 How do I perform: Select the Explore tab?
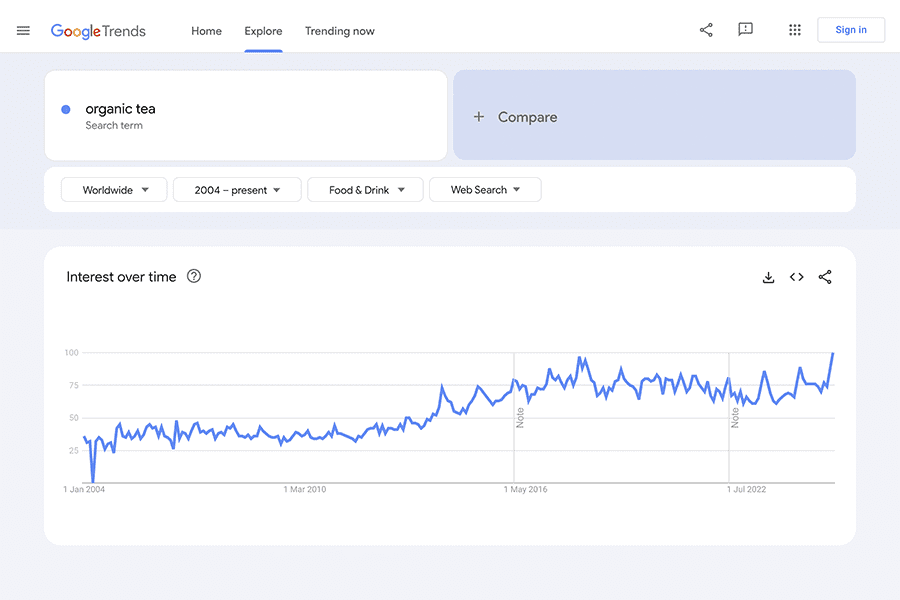[263, 31]
